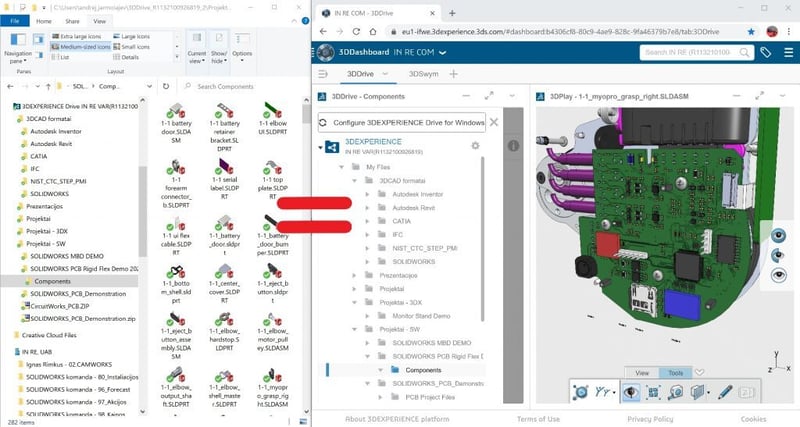This screenshot has width=800, height=427.
Task: Click the information icon in 3DDrive panel
Action: [x=513, y=146]
